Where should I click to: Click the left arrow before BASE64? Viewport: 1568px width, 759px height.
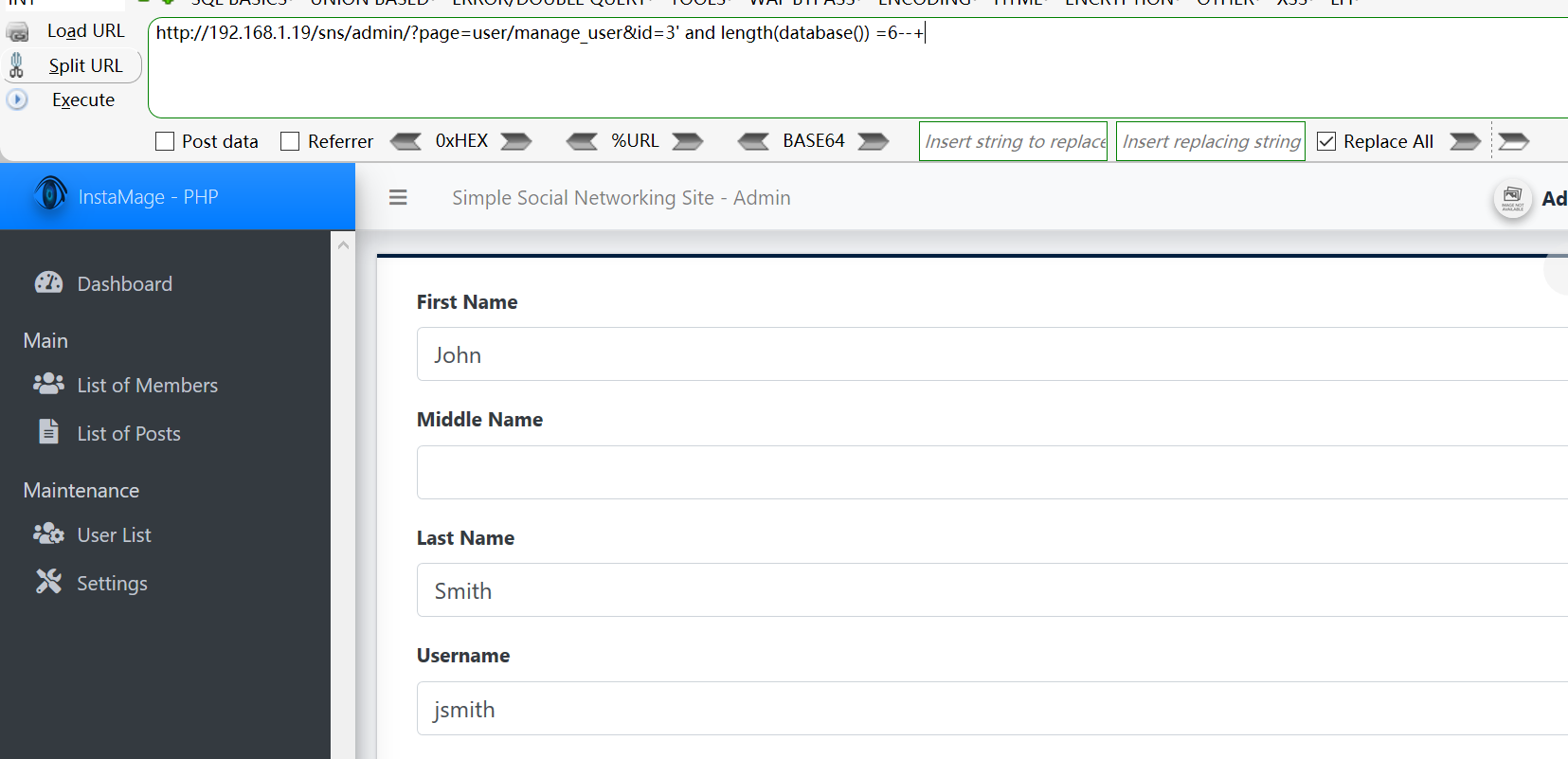(x=753, y=141)
